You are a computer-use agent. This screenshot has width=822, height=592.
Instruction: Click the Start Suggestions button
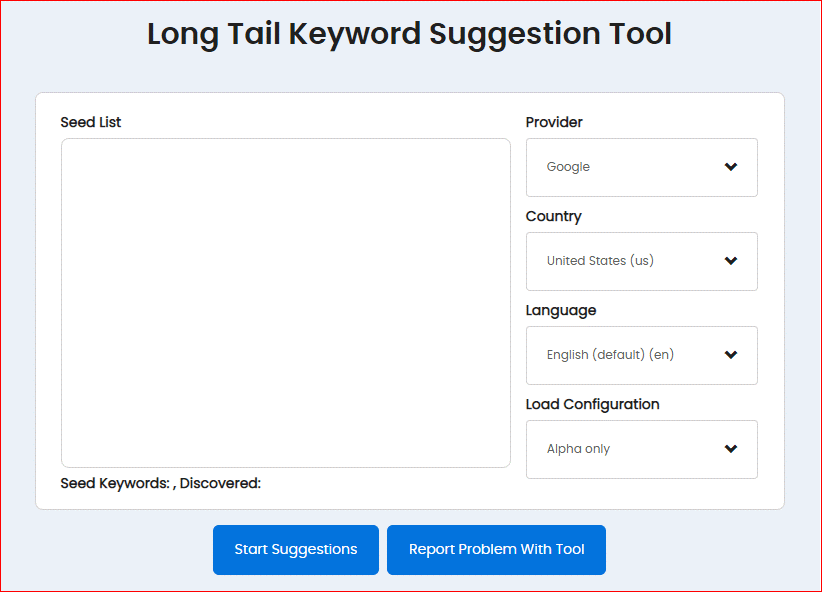pos(296,550)
